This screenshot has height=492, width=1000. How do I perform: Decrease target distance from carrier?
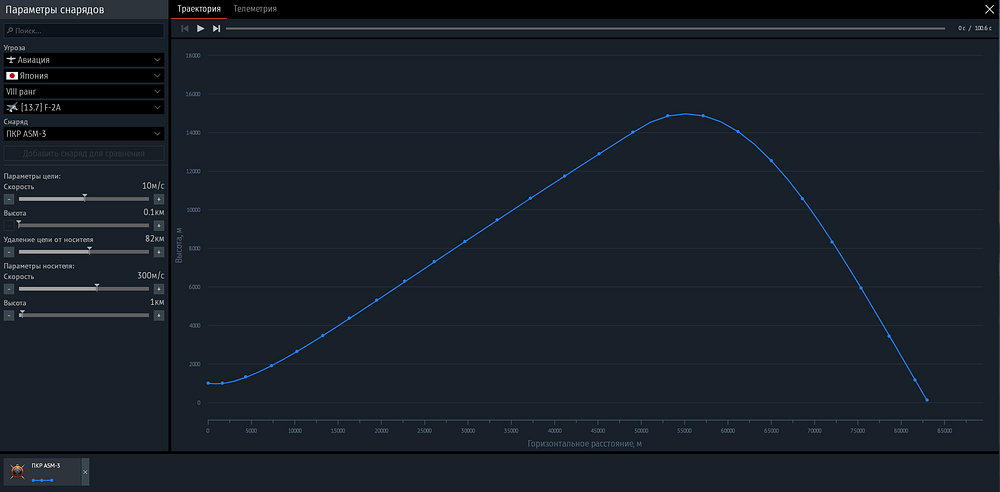tap(9, 252)
